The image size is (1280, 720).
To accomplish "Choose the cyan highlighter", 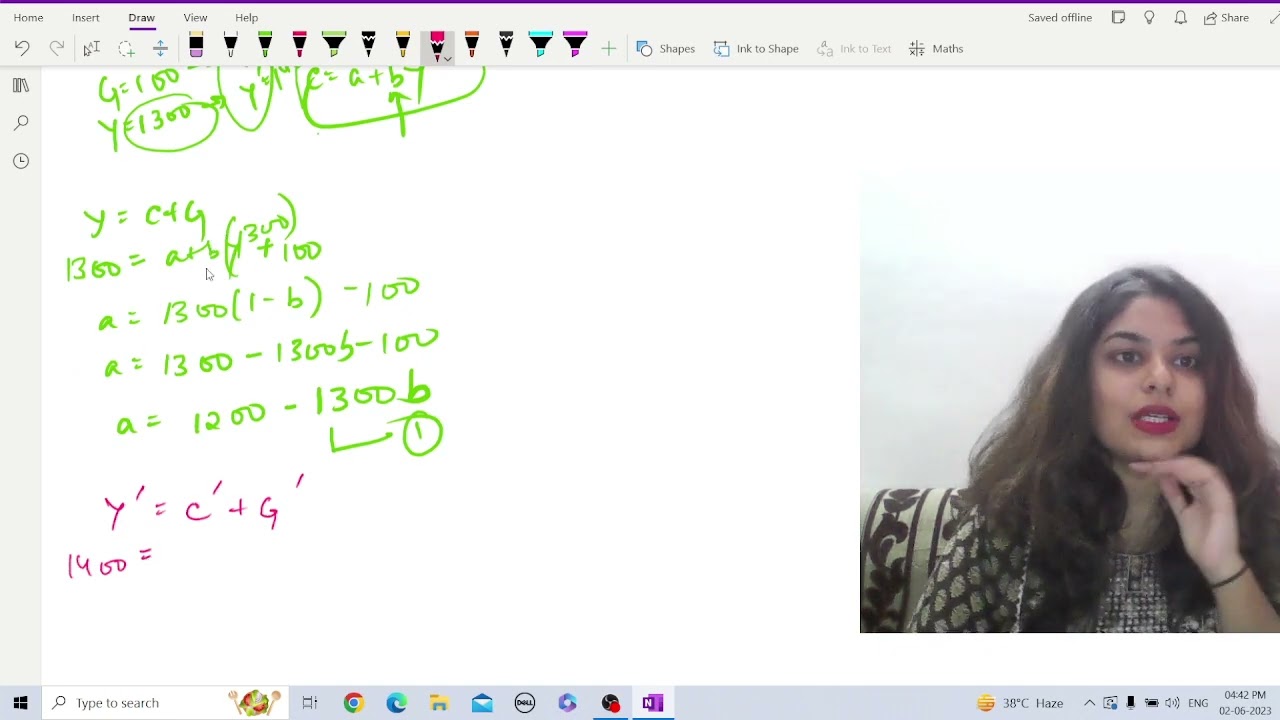I will [x=541, y=46].
